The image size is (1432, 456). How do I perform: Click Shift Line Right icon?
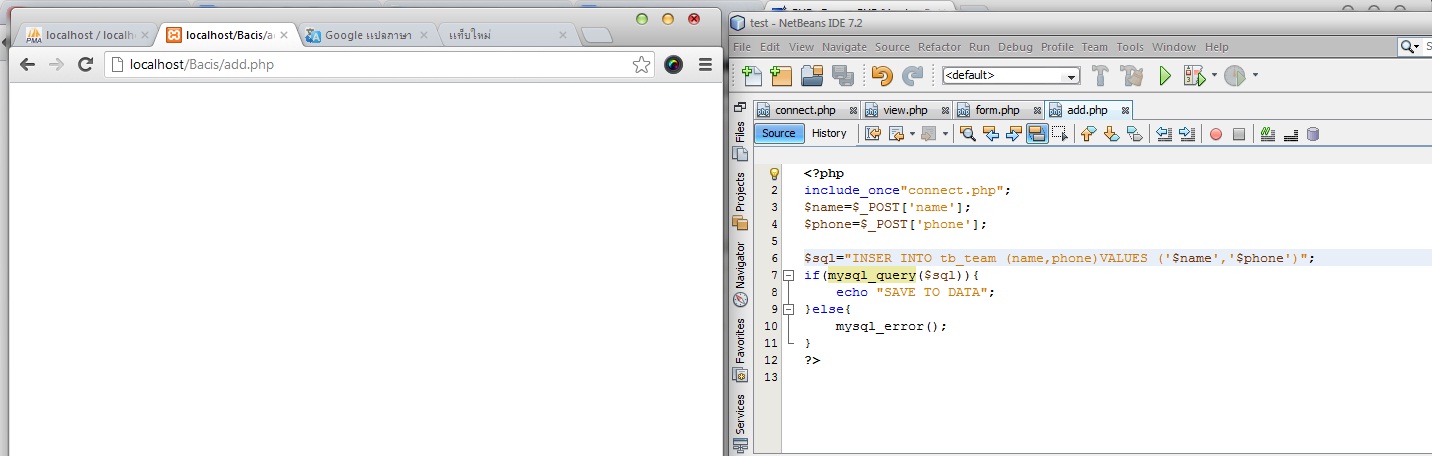(x=1187, y=133)
